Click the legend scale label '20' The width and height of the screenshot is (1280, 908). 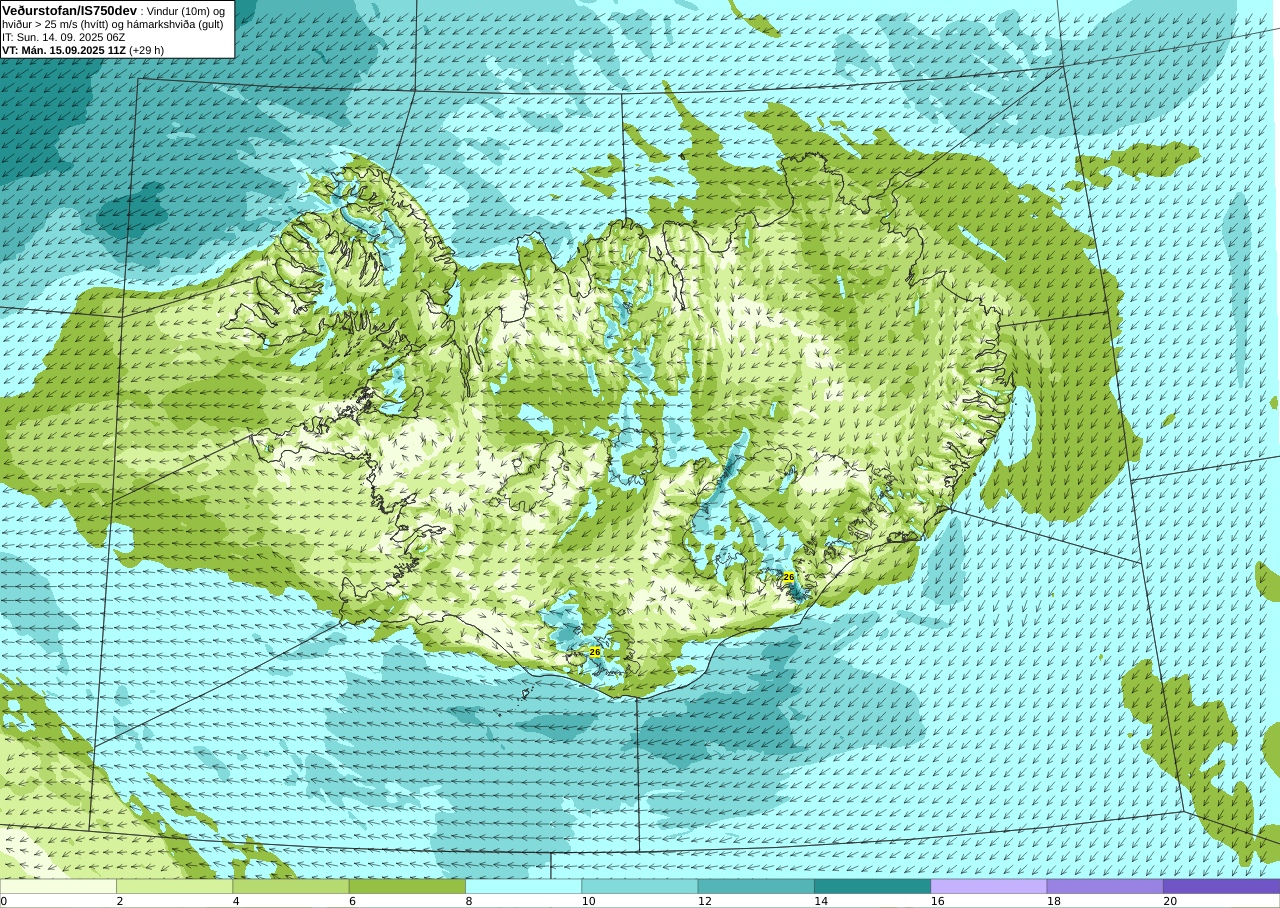click(x=1170, y=901)
